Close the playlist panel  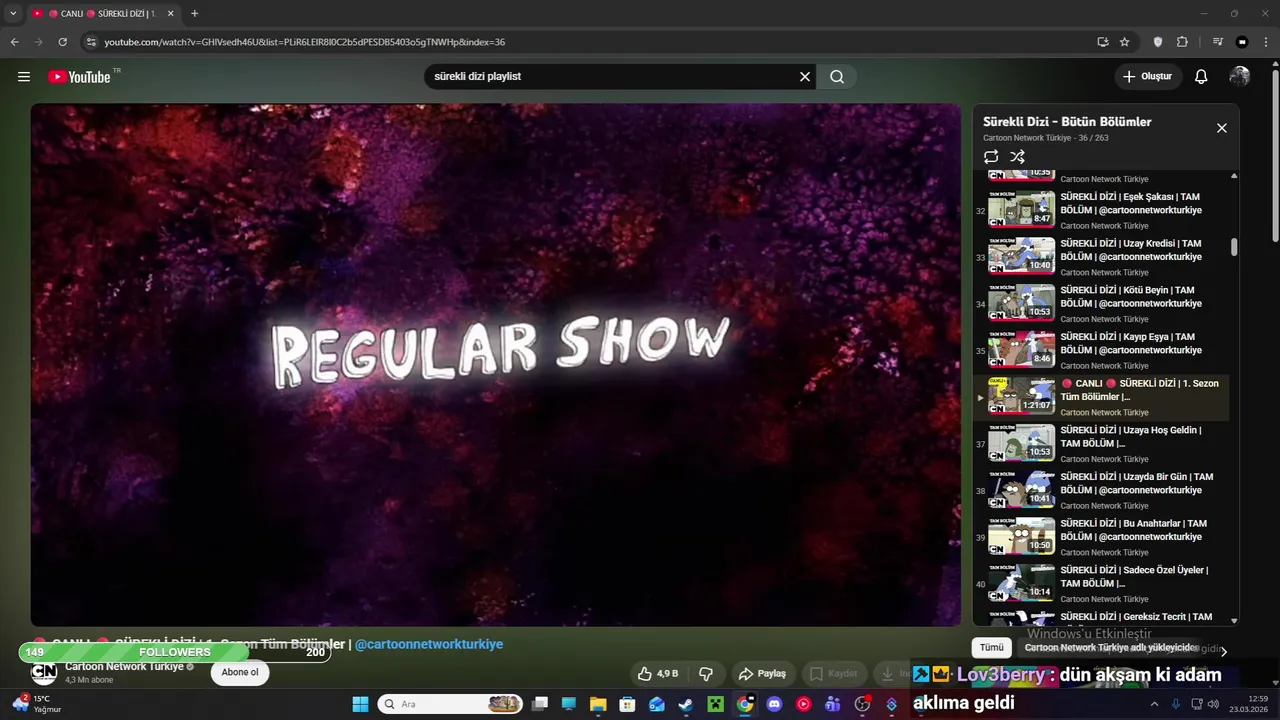tap(1221, 128)
